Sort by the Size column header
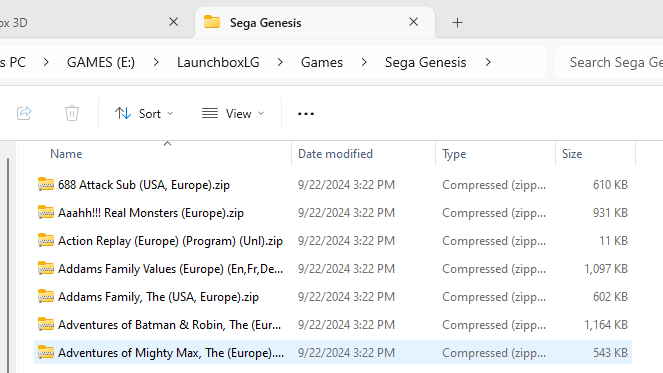Image resolution: width=663 pixels, height=373 pixels. 572,154
